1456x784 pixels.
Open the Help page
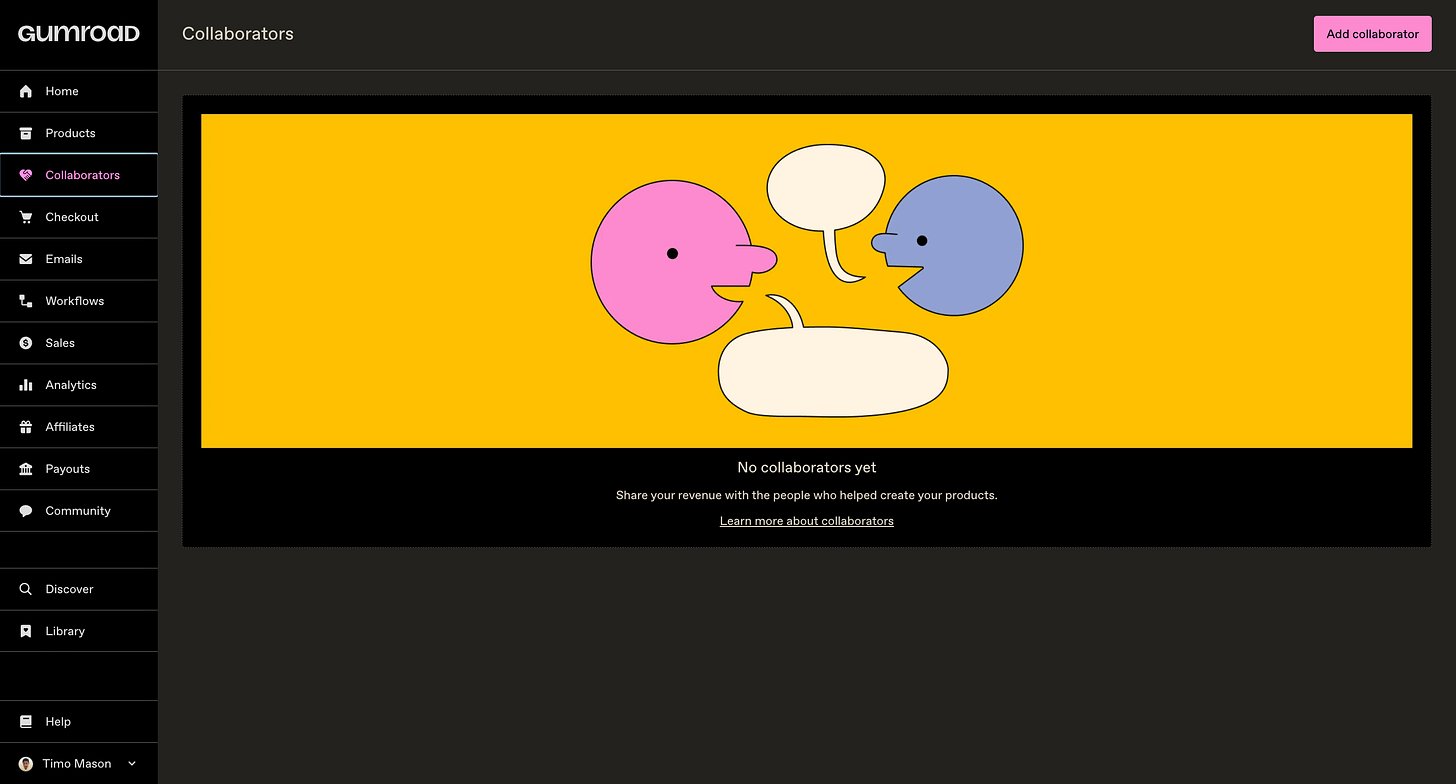click(79, 721)
